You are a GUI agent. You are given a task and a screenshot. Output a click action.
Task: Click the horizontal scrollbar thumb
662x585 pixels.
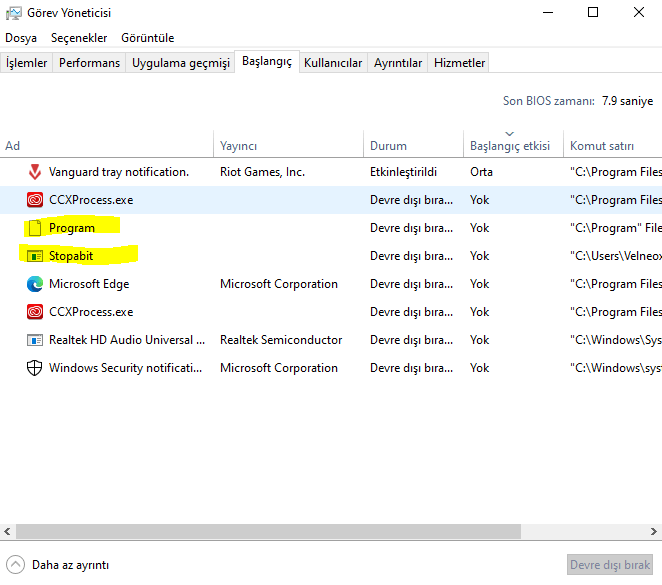[268, 531]
